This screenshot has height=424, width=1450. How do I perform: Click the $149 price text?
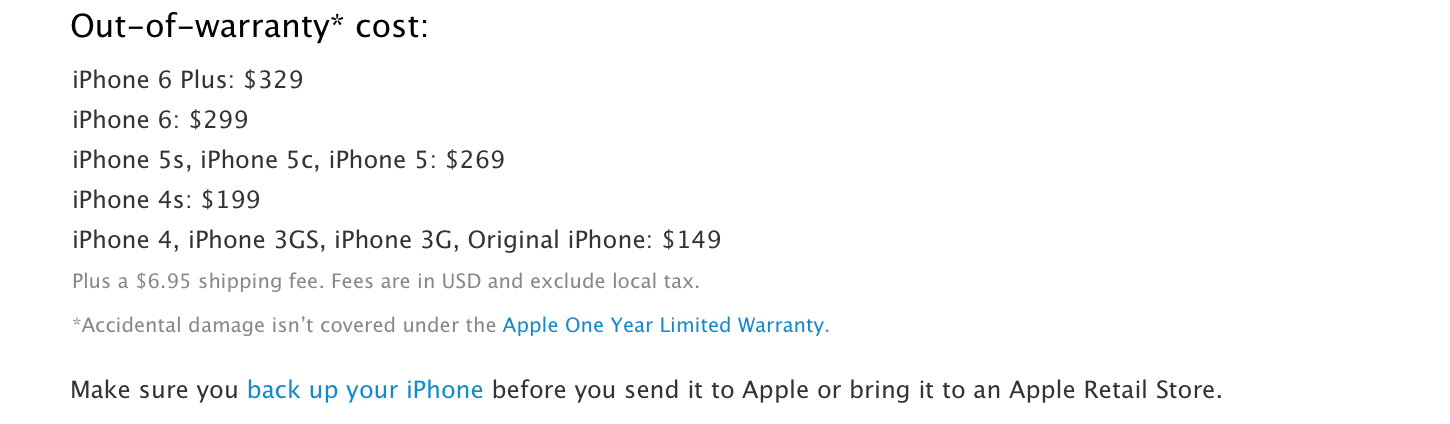(x=692, y=240)
